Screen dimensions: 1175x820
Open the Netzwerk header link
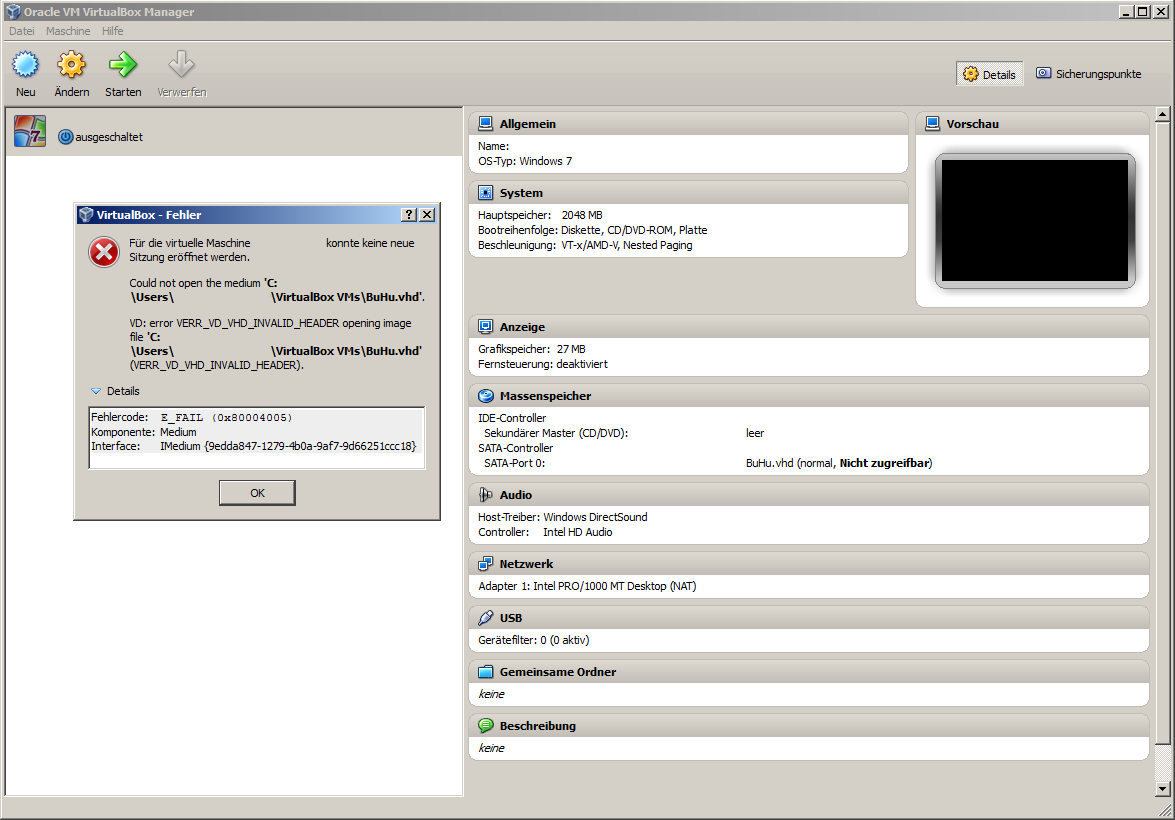click(x=526, y=564)
